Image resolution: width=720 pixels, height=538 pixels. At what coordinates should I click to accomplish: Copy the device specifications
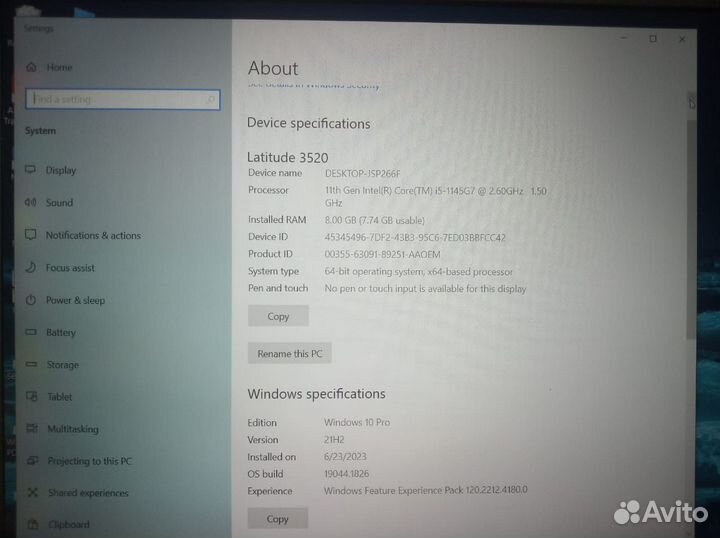(x=278, y=316)
